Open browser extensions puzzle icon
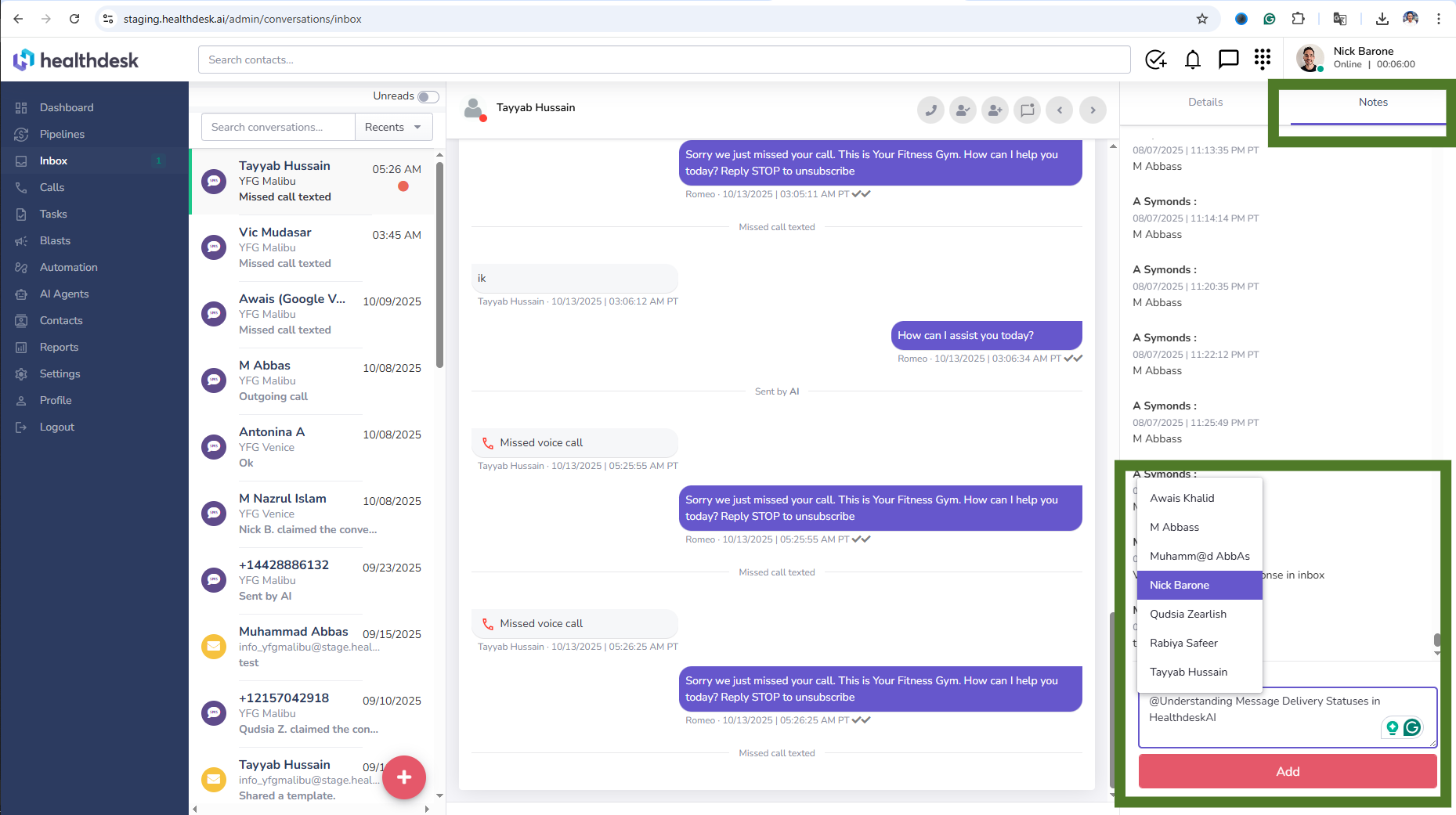This screenshot has height=815, width=1456. click(x=1298, y=19)
